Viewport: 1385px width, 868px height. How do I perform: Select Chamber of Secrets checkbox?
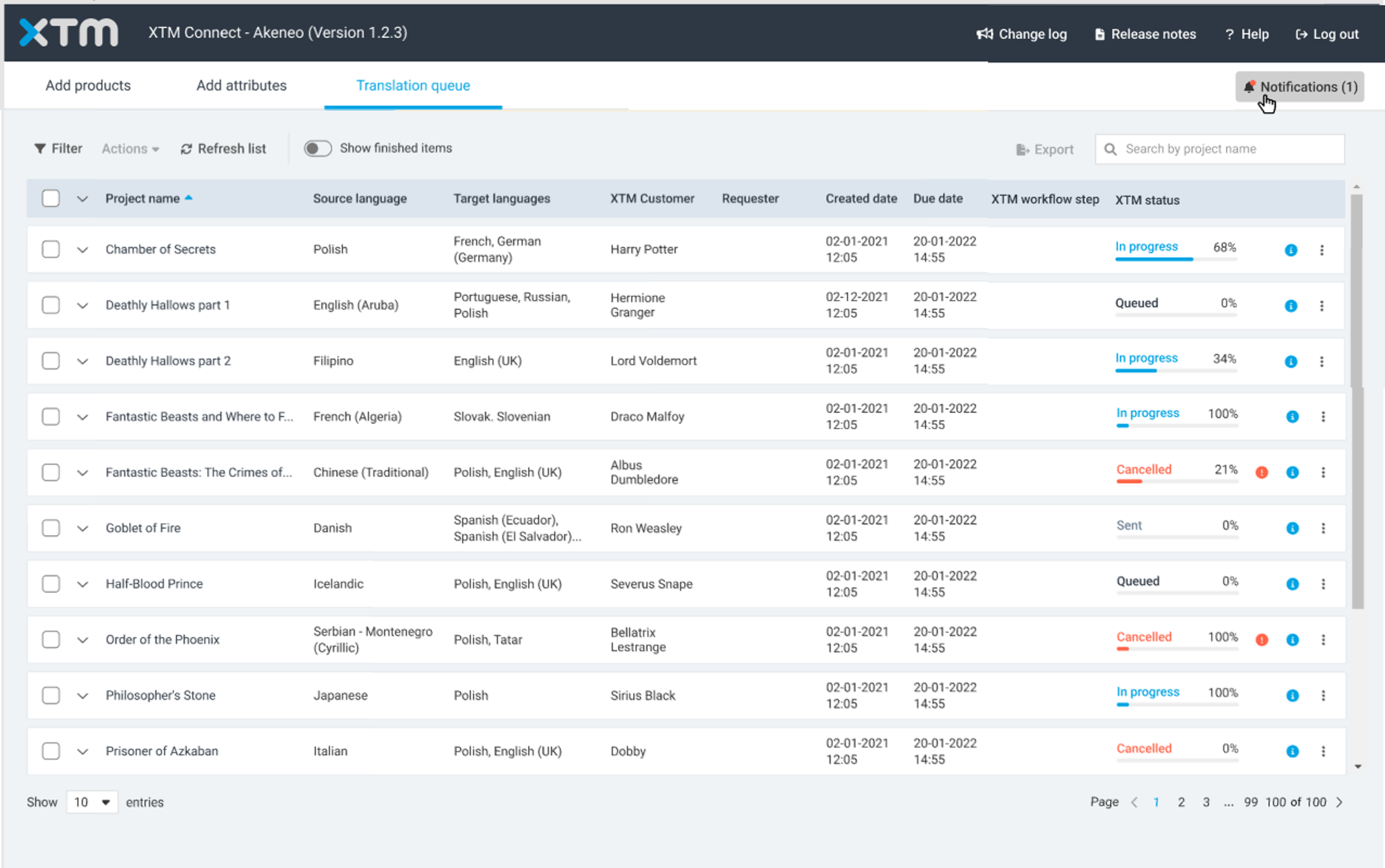tap(50, 249)
